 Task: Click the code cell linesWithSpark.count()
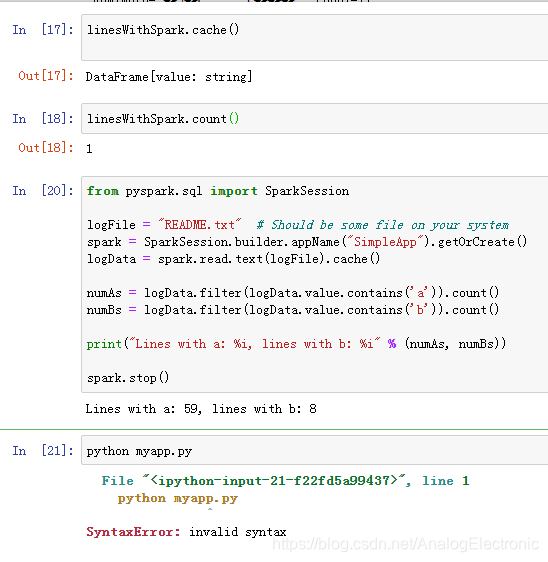315,119
